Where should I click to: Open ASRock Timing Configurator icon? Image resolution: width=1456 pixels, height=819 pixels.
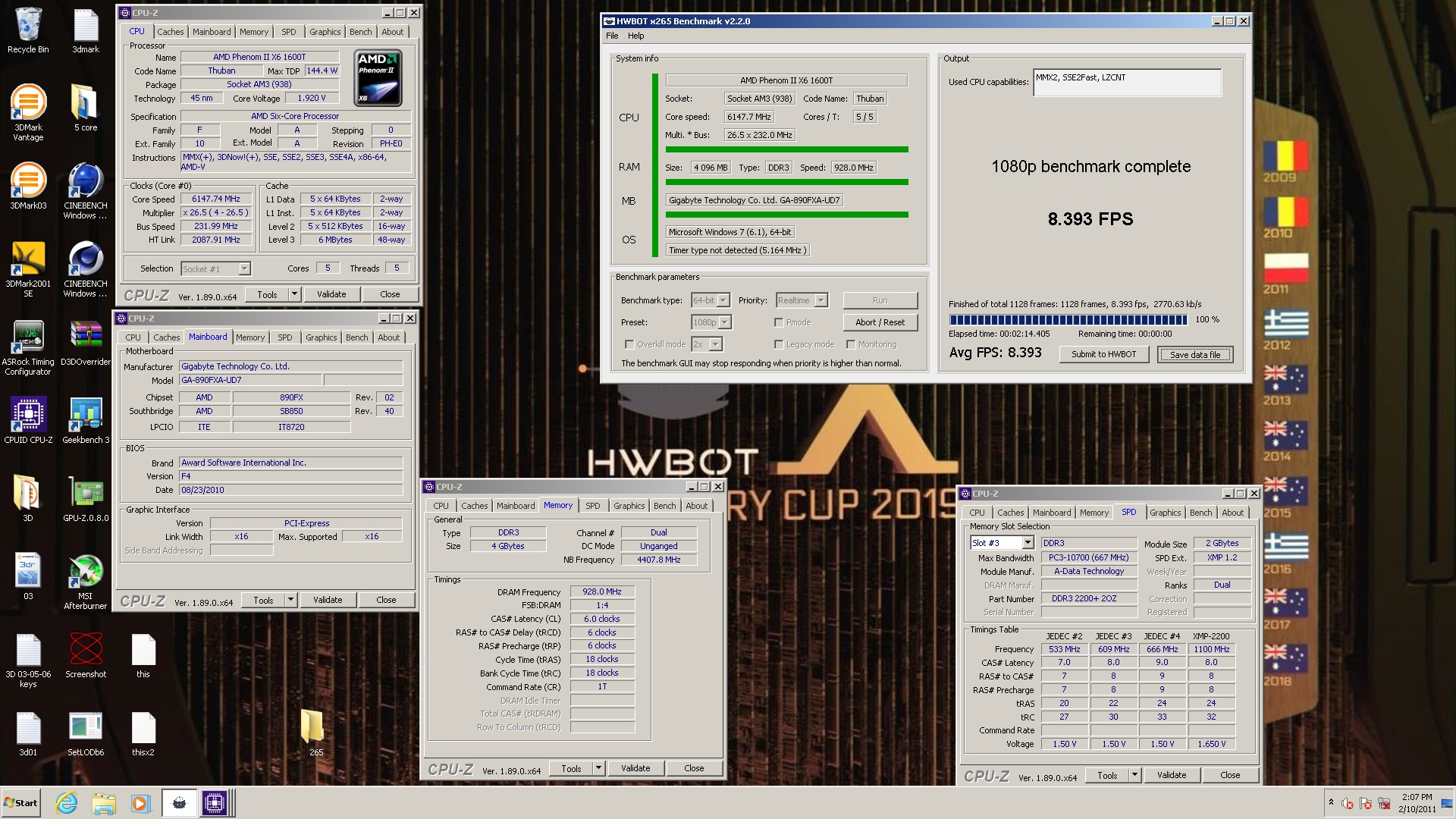click(x=28, y=347)
